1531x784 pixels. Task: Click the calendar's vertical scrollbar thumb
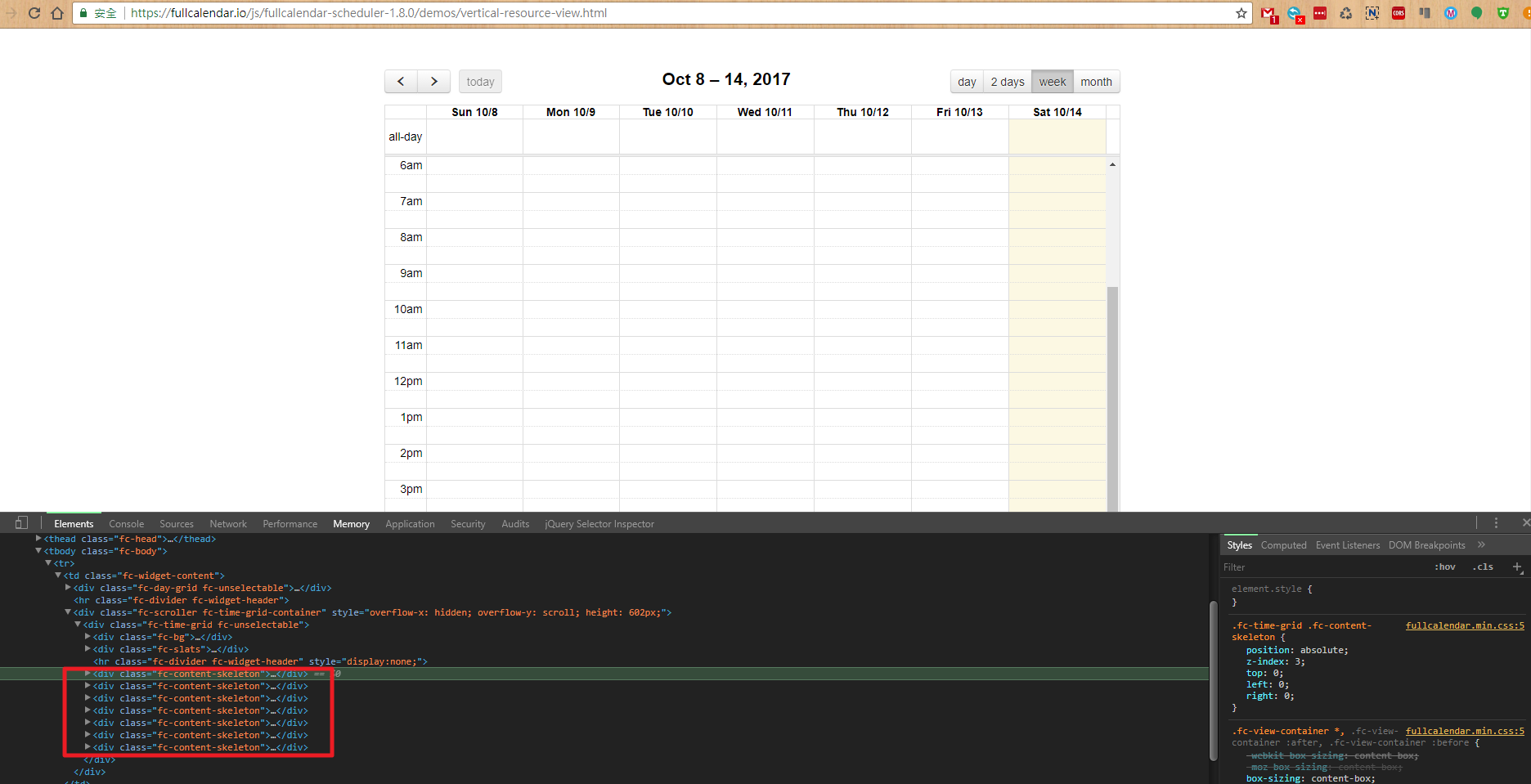click(1112, 399)
